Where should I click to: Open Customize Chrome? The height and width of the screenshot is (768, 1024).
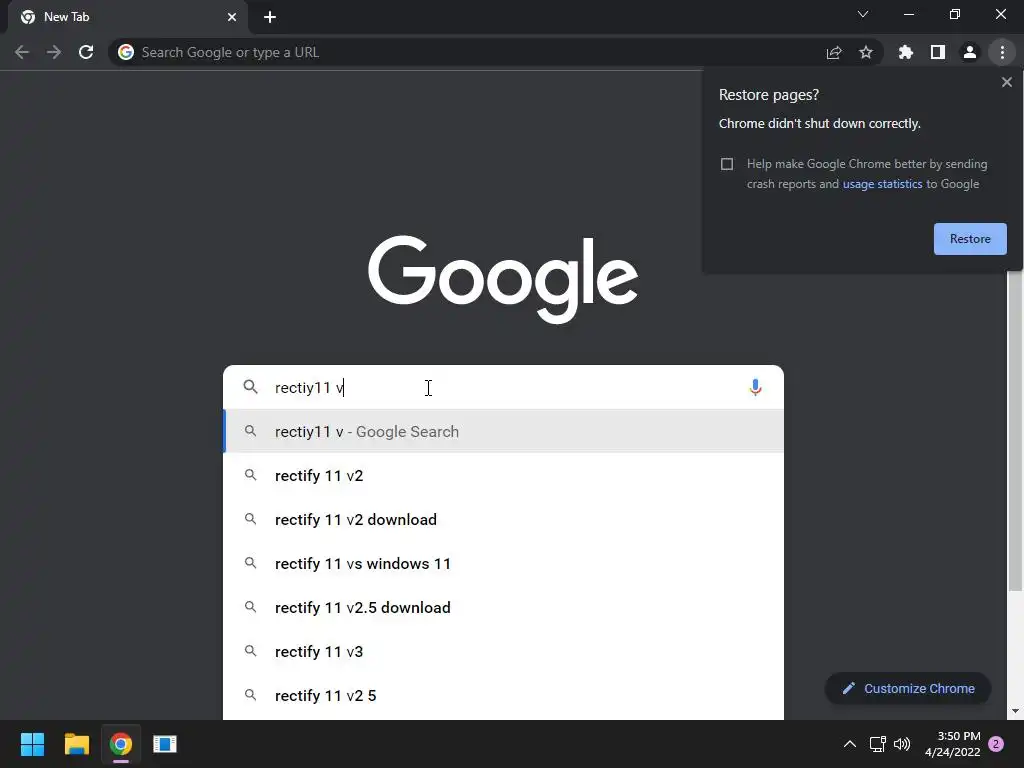pyautogui.click(x=908, y=688)
